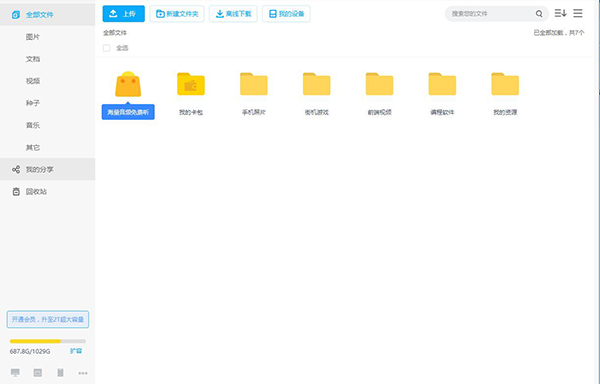The height and width of the screenshot is (384, 600).
Task: Open the three-dots more icon in sidebar
Action: click(x=83, y=373)
